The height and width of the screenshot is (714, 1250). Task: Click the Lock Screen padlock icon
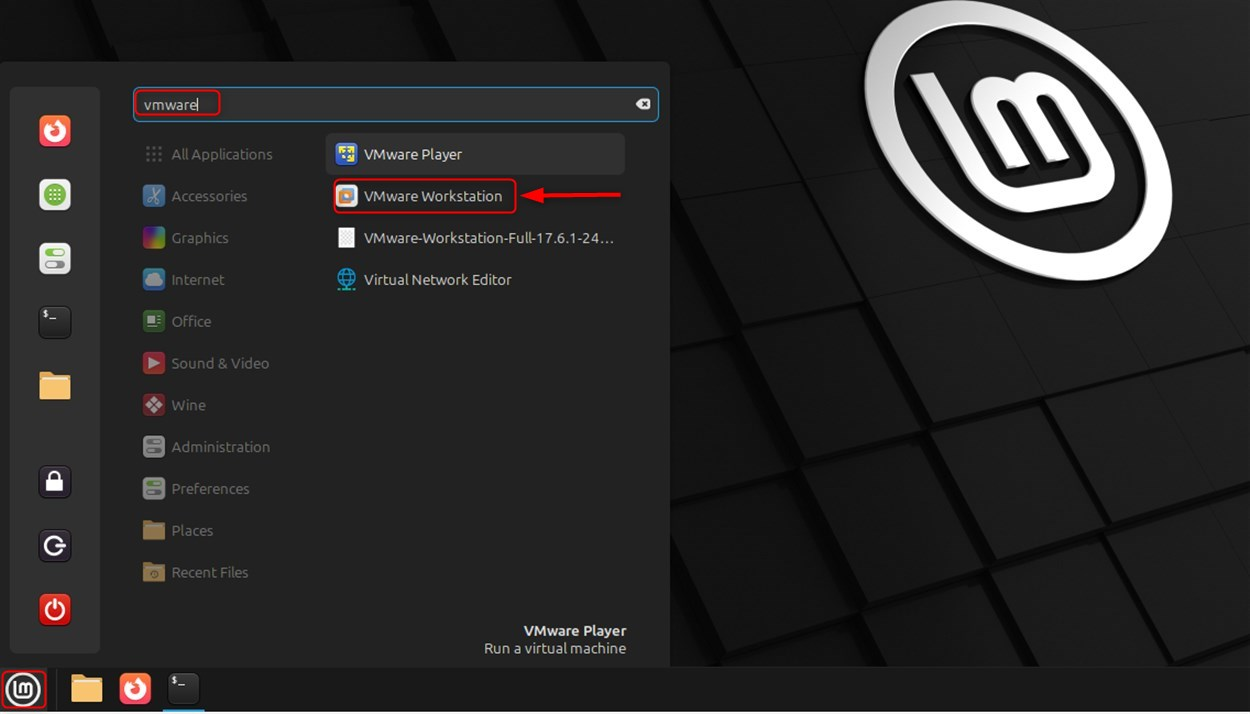pyautogui.click(x=55, y=482)
